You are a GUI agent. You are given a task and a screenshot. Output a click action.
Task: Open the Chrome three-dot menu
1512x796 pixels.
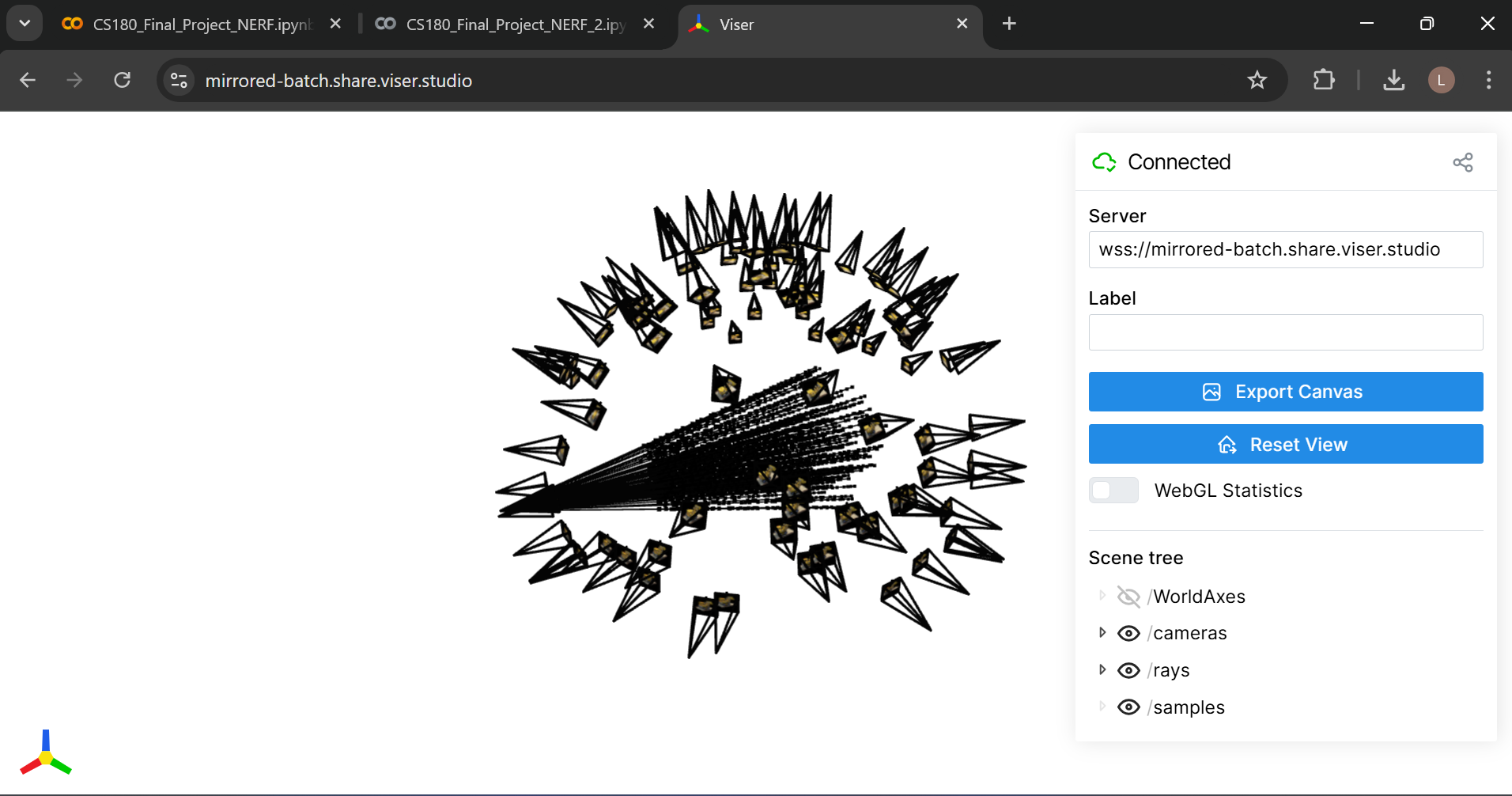(x=1488, y=80)
